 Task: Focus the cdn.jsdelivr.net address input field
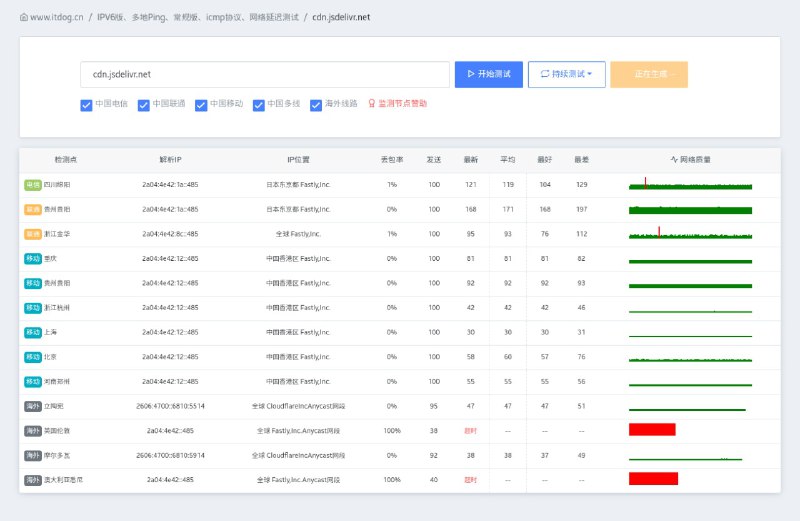(x=264, y=74)
